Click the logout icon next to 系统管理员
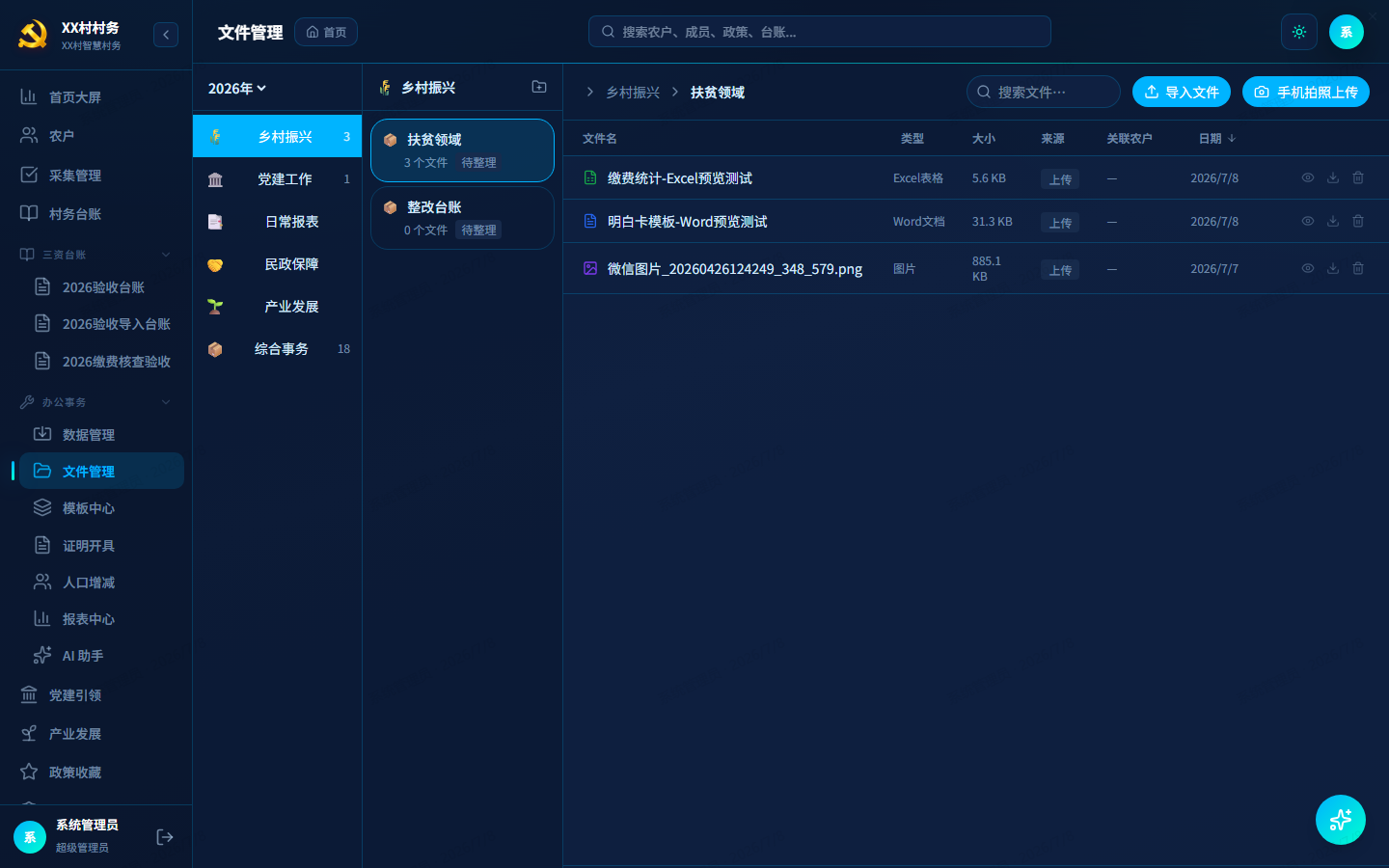 [x=165, y=837]
